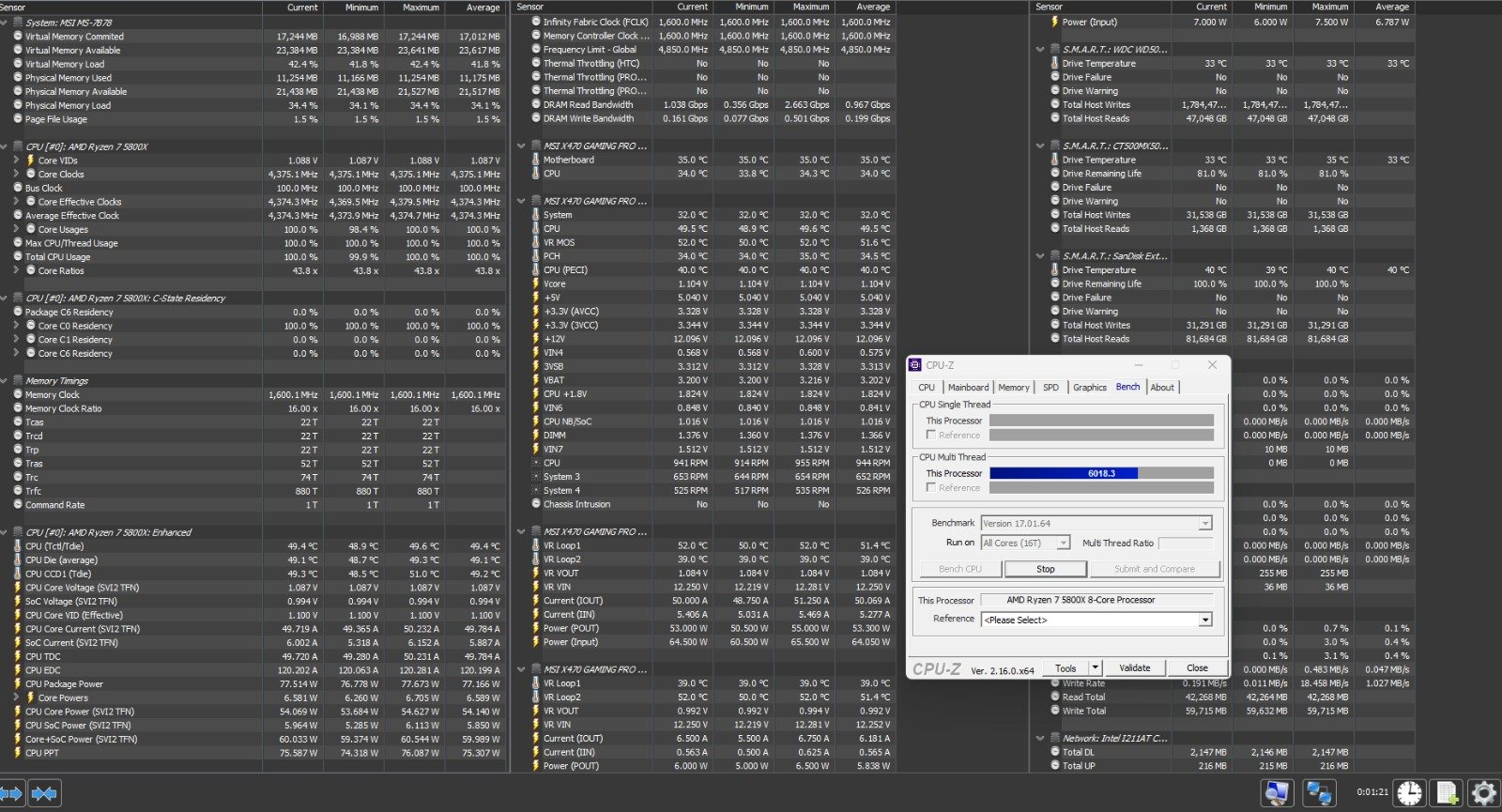The image size is (1502, 812).
Task: Click the 0:01:21 elapsed time display
Action: coord(1372,792)
